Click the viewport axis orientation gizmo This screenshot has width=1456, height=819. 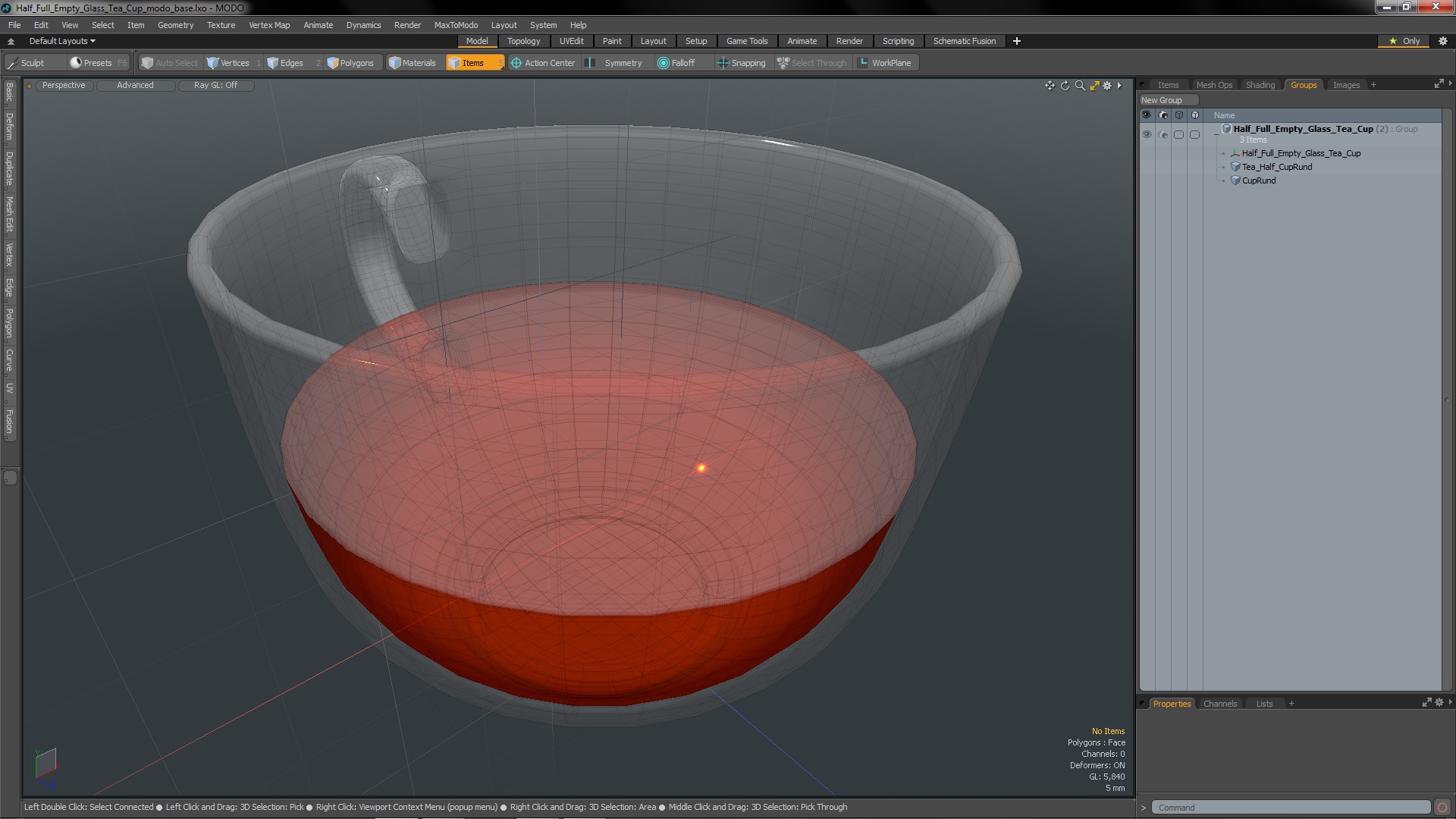45,767
